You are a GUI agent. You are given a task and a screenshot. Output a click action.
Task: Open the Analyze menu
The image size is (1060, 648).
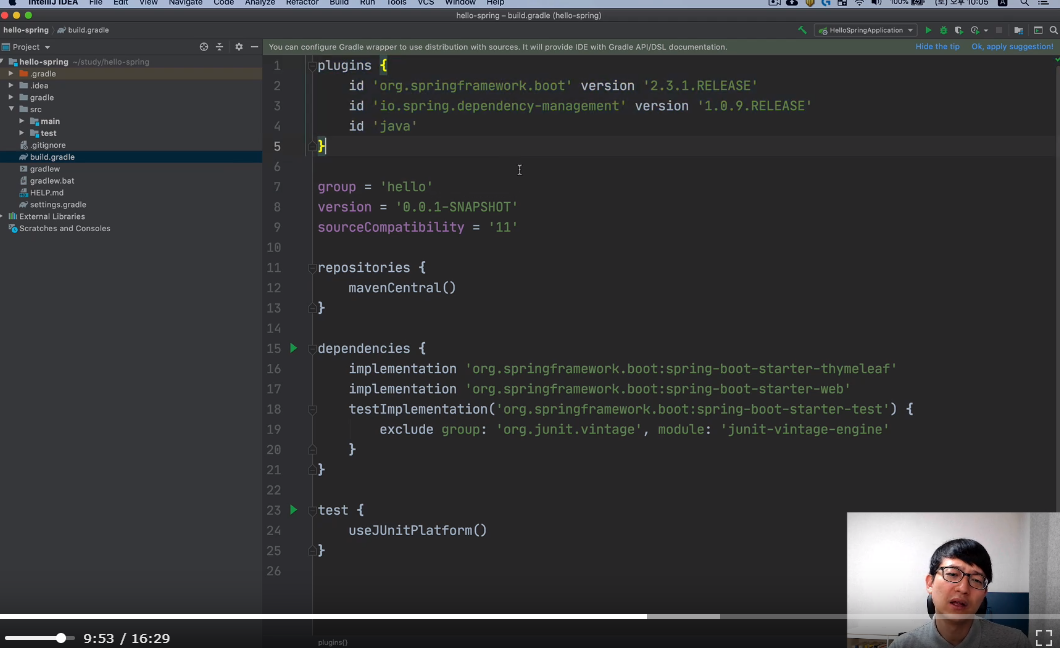pos(260,3)
